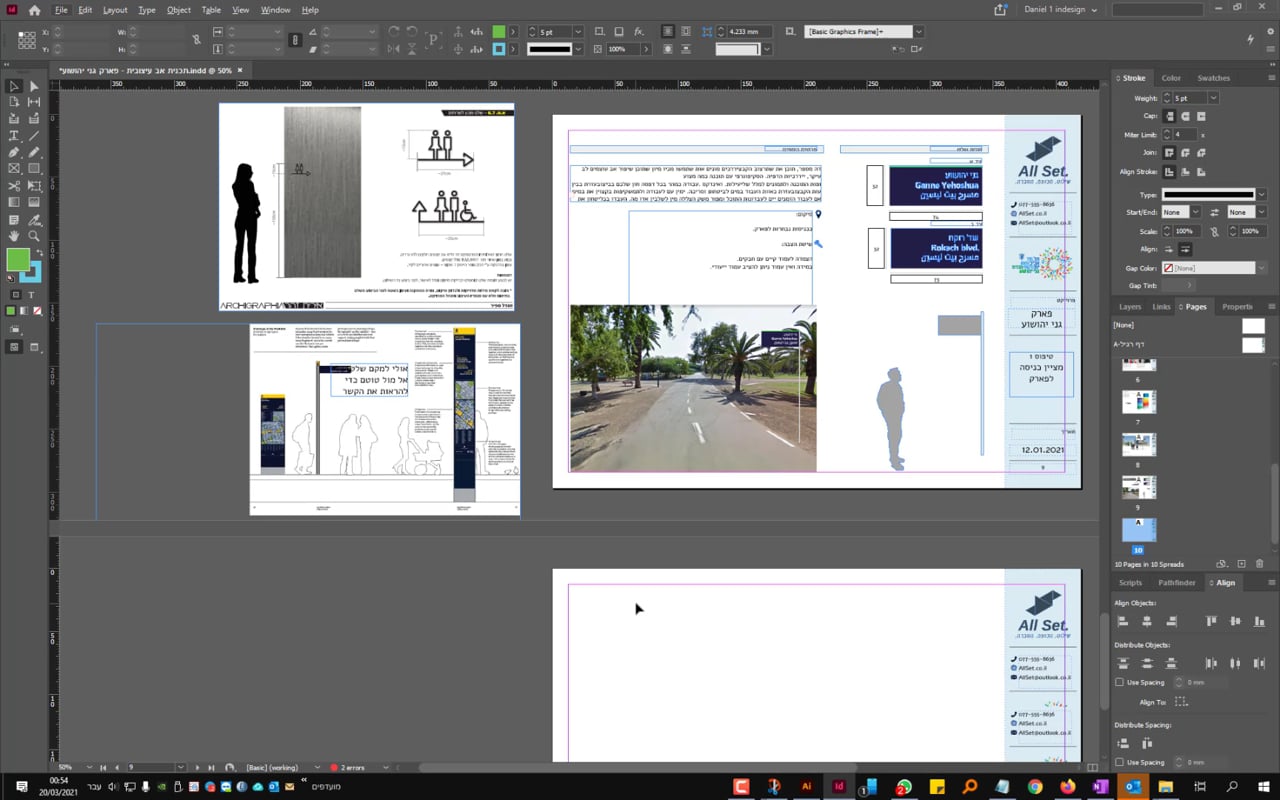The width and height of the screenshot is (1280, 800).
Task: Open the Basic Graphics Frame style dropdown
Action: pos(918,32)
